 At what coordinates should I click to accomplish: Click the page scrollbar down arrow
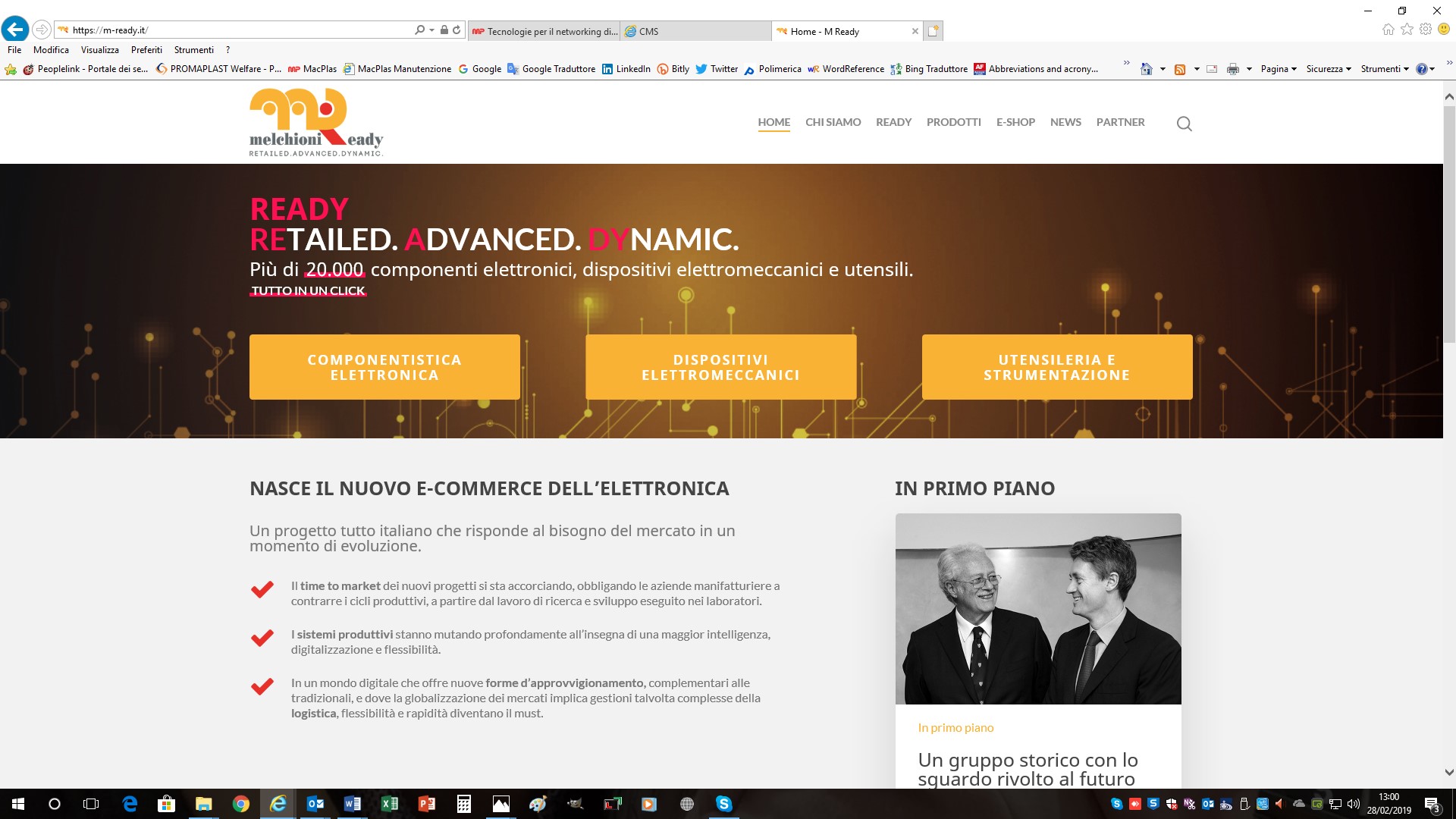1449,773
